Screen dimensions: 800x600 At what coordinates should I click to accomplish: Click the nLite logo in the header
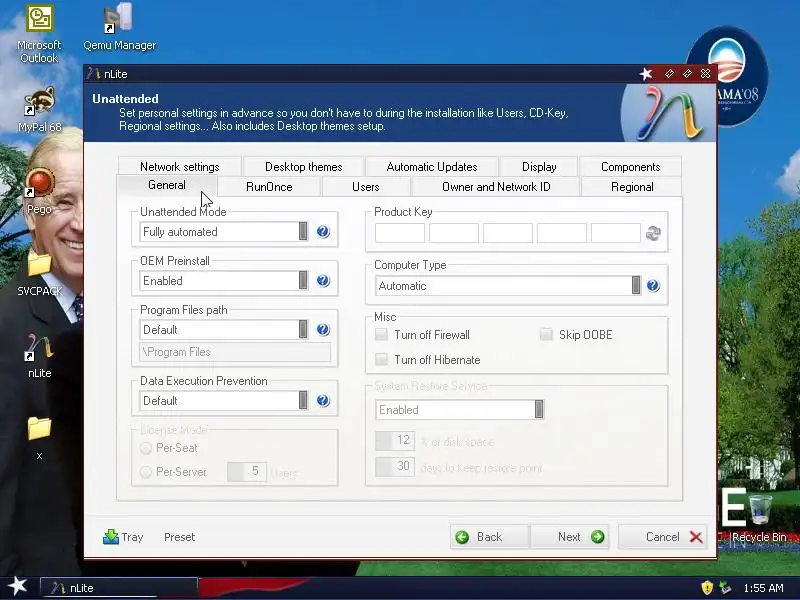click(x=668, y=113)
